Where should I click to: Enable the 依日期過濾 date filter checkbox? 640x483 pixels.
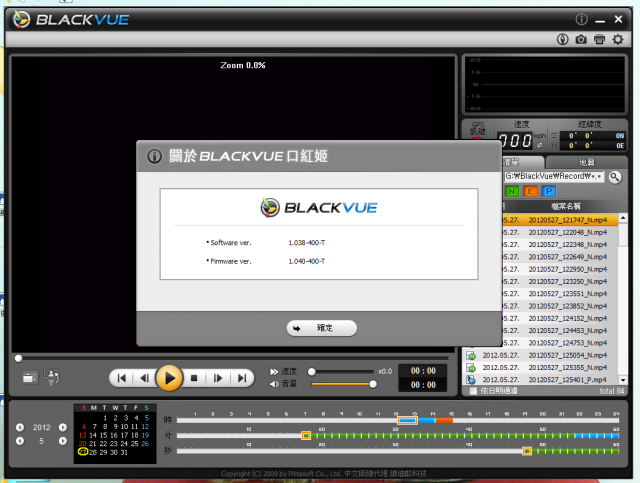click(473, 391)
